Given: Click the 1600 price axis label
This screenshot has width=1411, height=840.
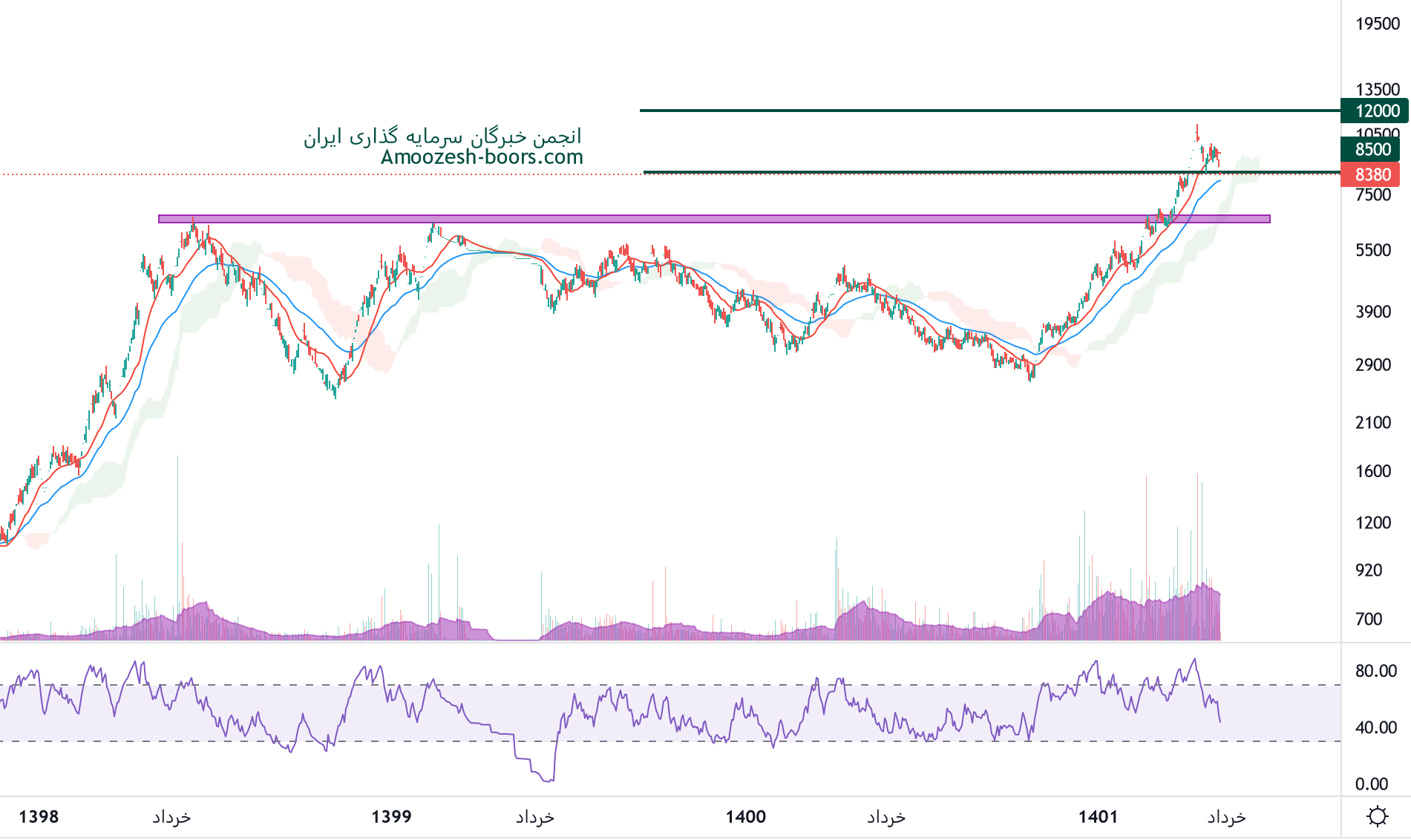Looking at the screenshot, I should pyautogui.click(x=1372, y=471).
